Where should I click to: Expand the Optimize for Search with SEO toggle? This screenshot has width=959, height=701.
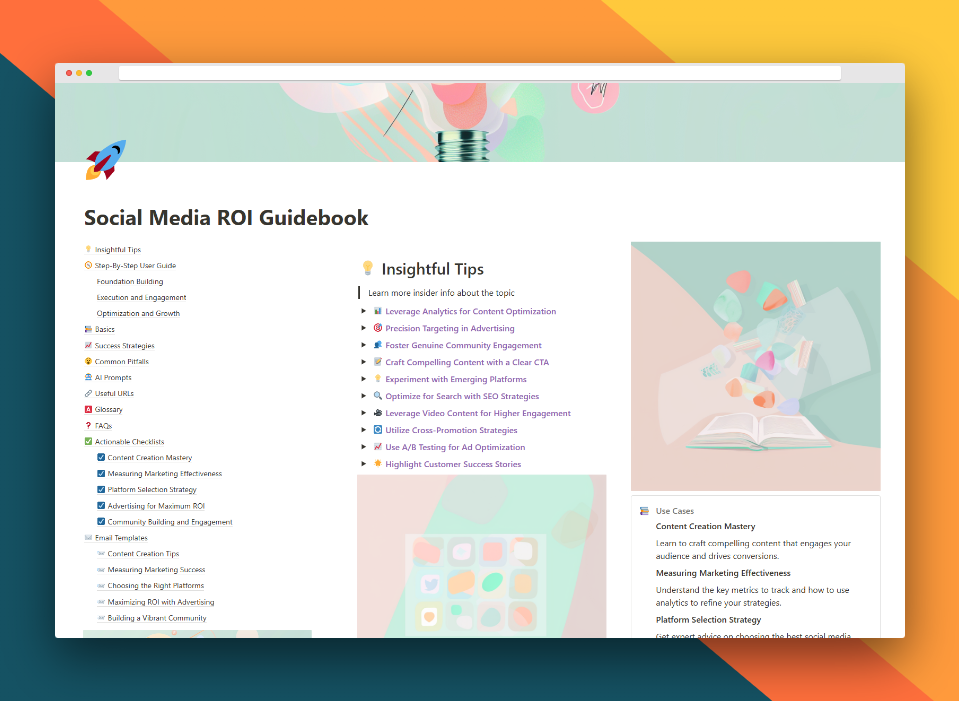click(x=364, y=396)
